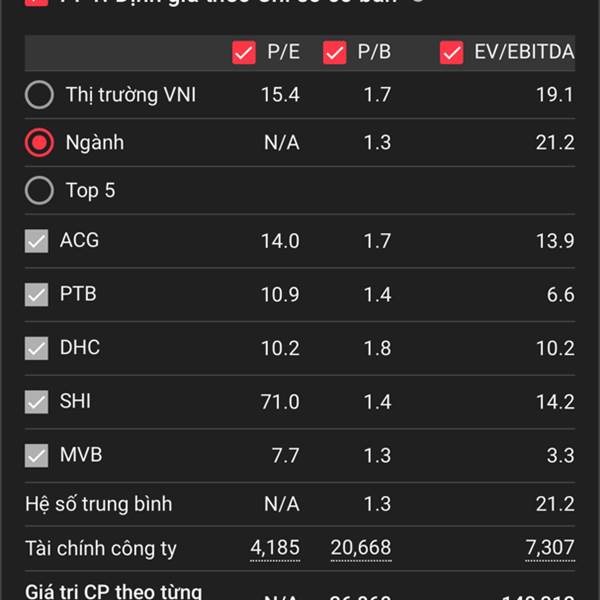This screenshot has height=600, width=600.
Task: Uncheck the P/E column checkbox
Action: 244,52
